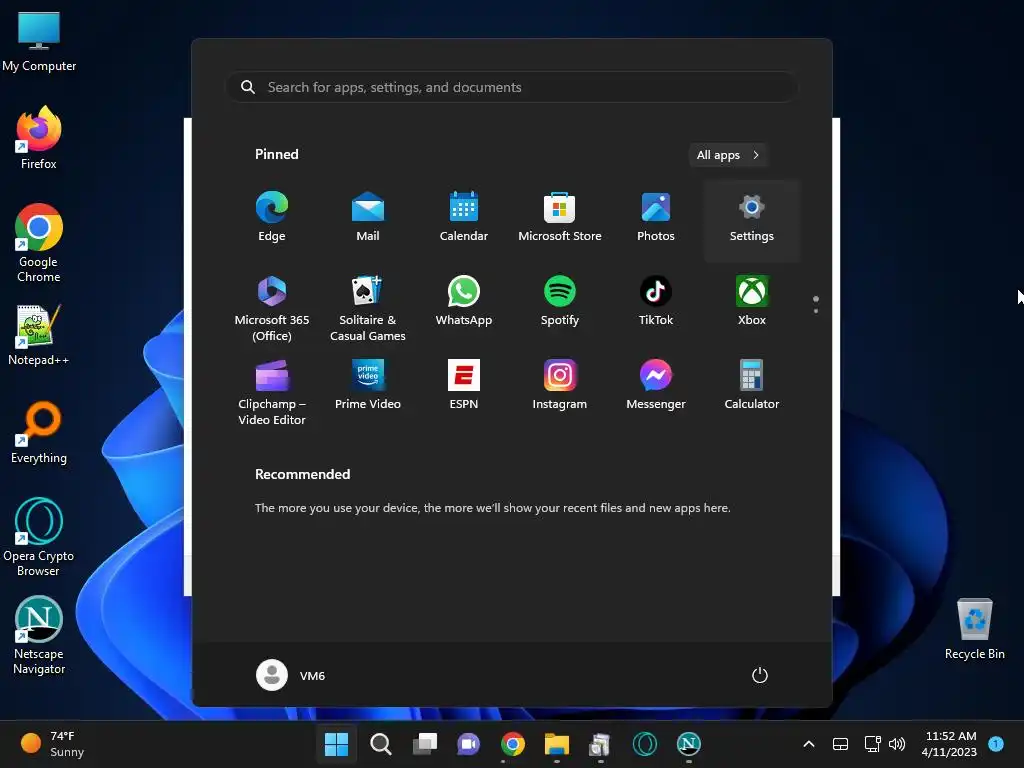Select the Everything desktop shortcut
The height and width of the screenshot is (768, 1024).
(x=39, y=433)
